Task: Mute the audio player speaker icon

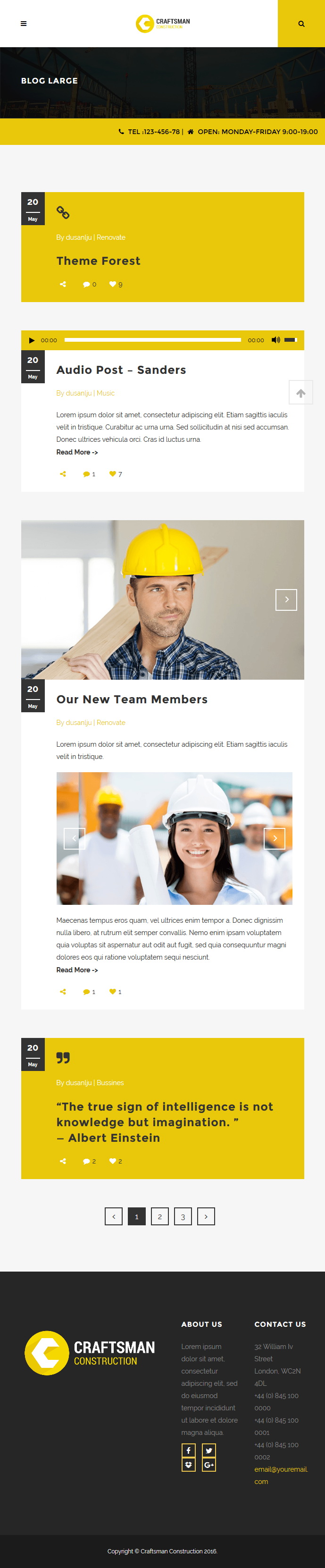Action: point(275,340)
